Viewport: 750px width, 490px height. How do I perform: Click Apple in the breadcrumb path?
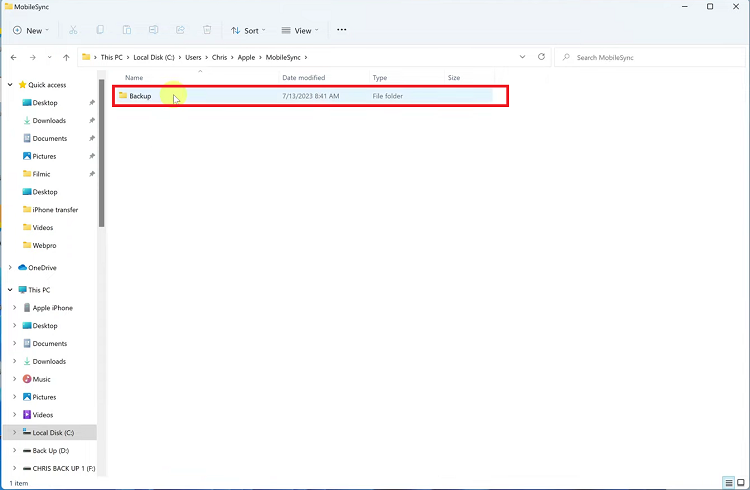tap(246, 57)
